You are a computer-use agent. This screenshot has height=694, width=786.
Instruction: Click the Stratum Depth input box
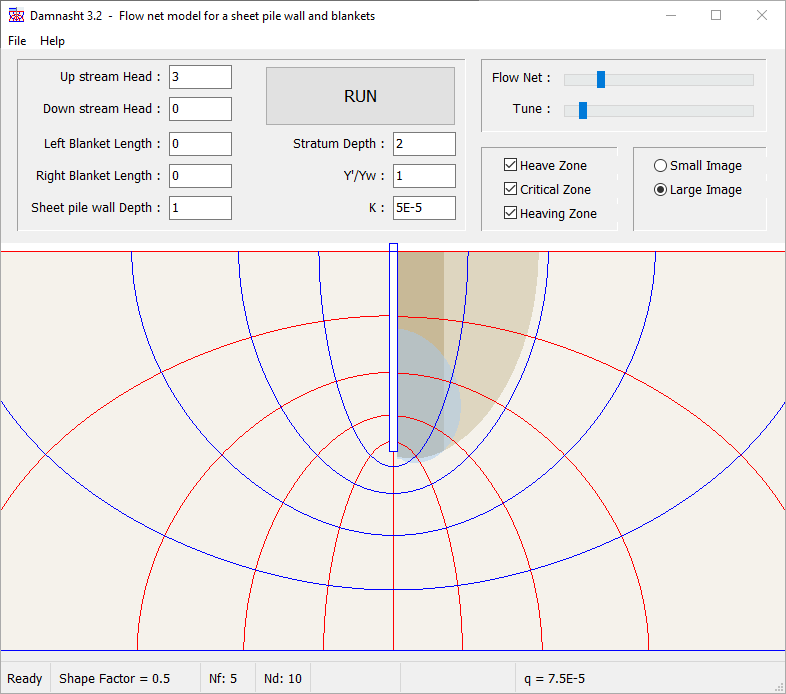coord(424,144)
